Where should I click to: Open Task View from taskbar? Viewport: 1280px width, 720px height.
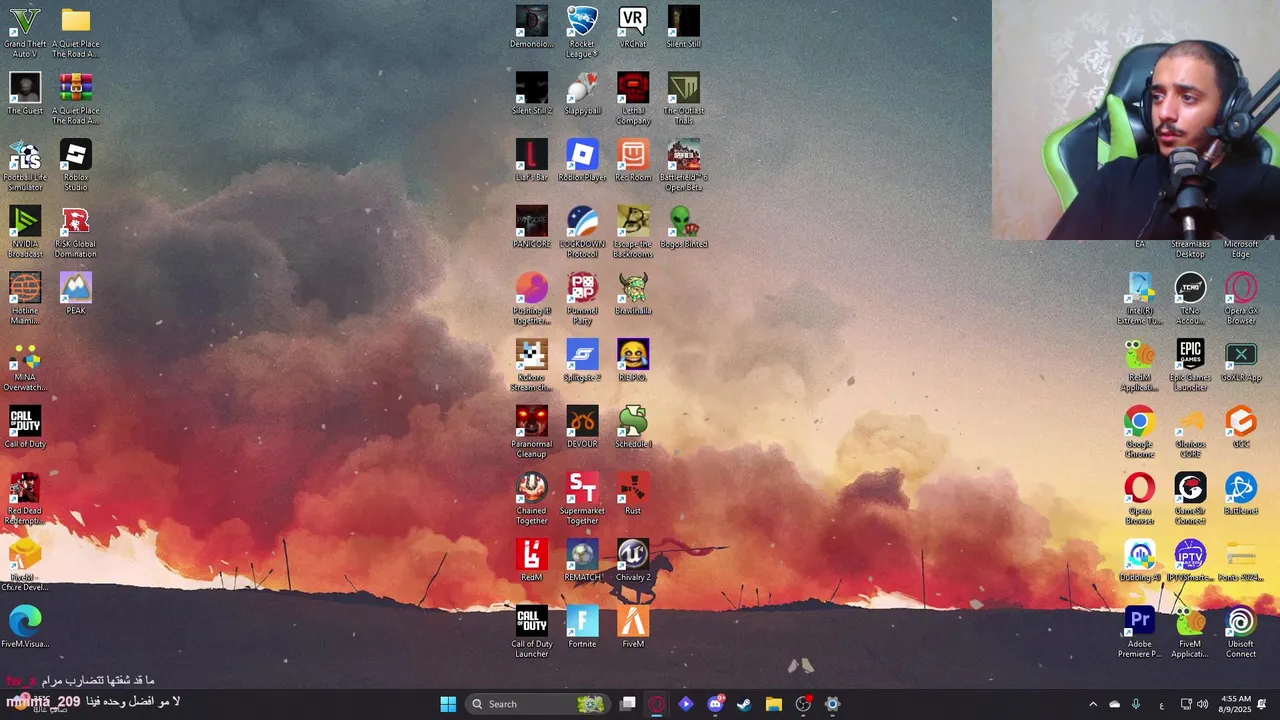click(628, 704)
